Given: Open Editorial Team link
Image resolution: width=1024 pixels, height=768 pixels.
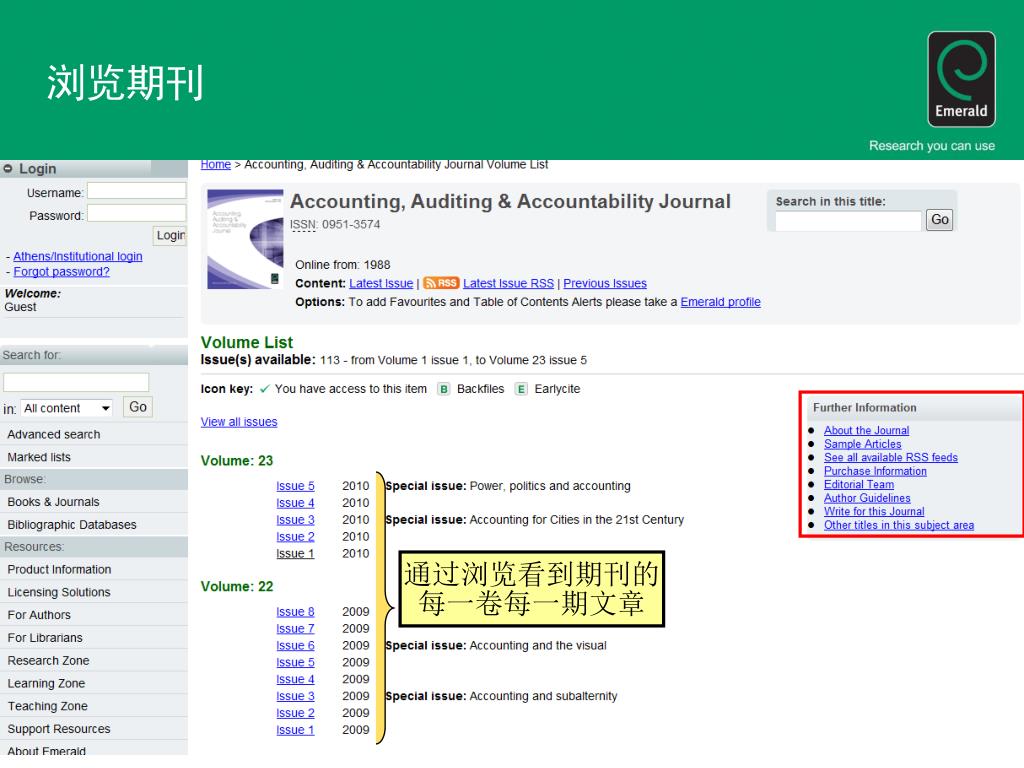Looking at the screenshot, I should (859, 485).
